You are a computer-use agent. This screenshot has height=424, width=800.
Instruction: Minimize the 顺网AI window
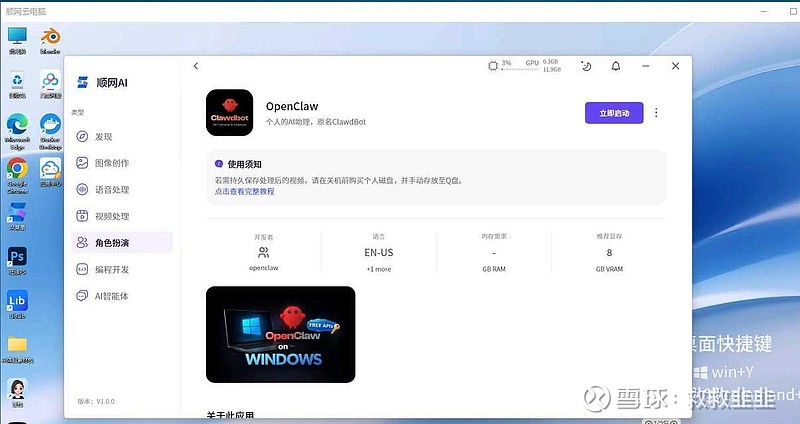click(645, 66)
